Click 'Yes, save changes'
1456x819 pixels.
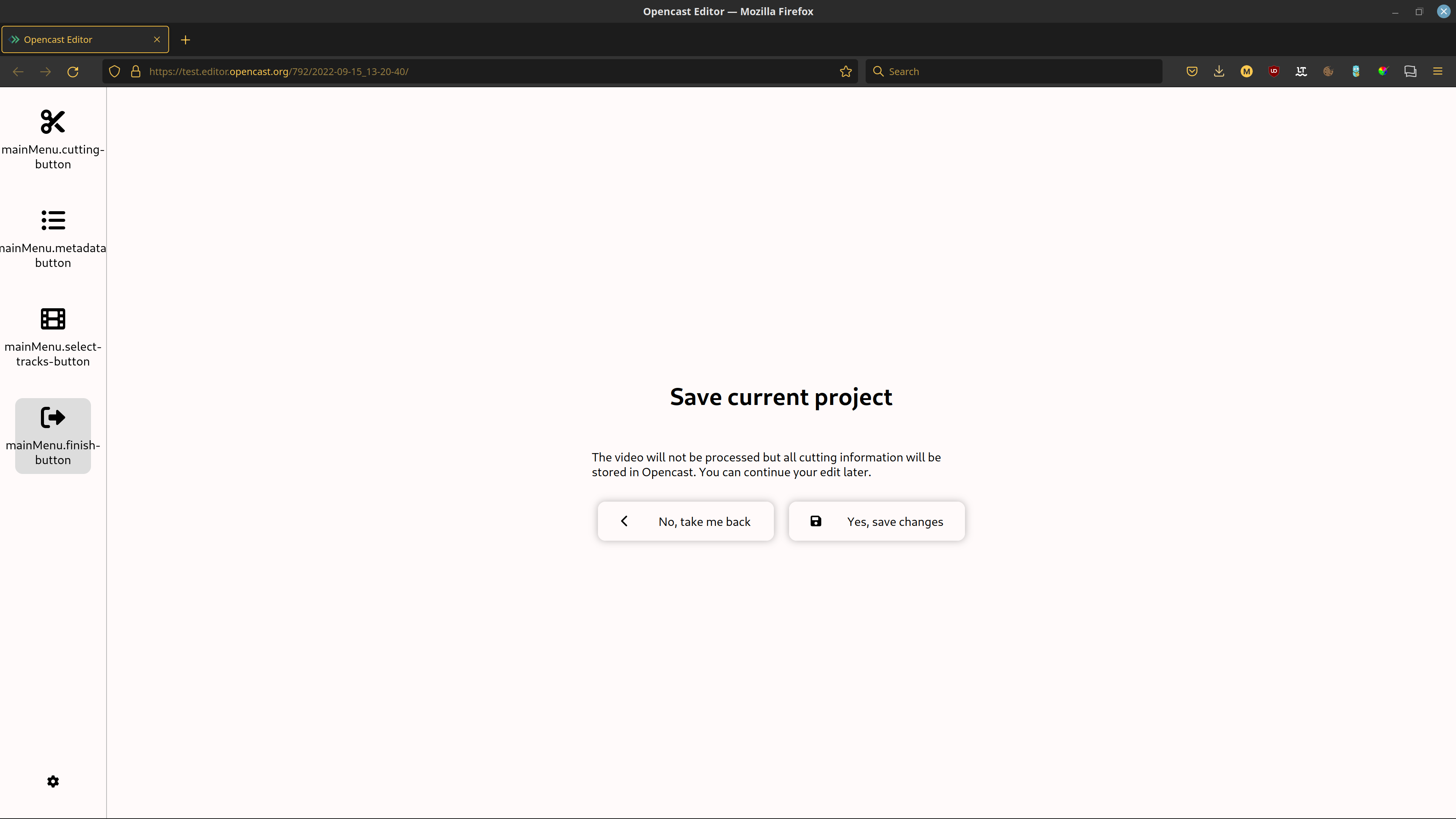(877, 521)
